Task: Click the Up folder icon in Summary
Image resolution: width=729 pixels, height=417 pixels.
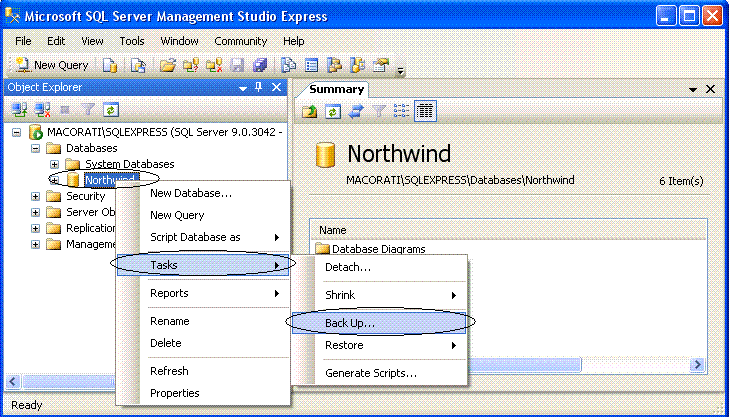Action: (x=310, y=112)
